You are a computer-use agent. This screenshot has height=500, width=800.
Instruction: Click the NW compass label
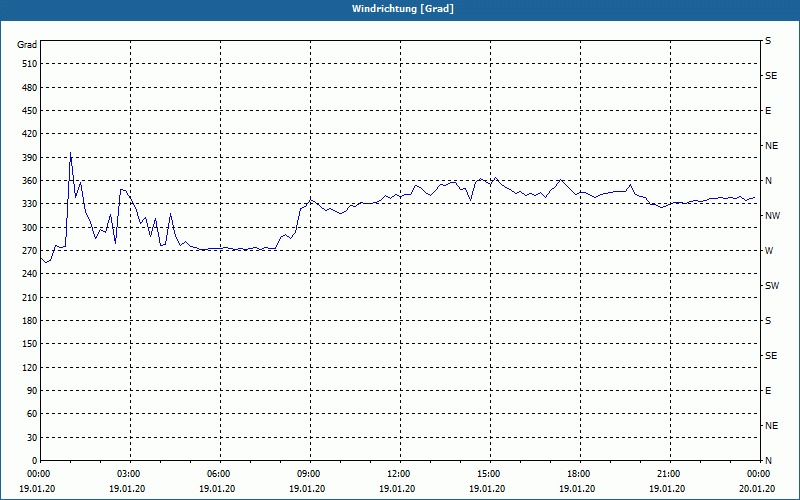[x=772, y=216]
